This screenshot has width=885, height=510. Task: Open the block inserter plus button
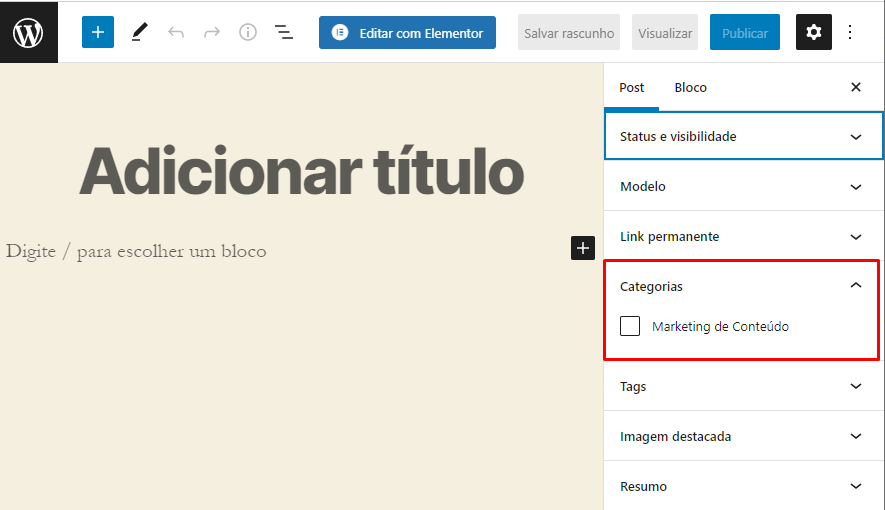pos(98,32)
